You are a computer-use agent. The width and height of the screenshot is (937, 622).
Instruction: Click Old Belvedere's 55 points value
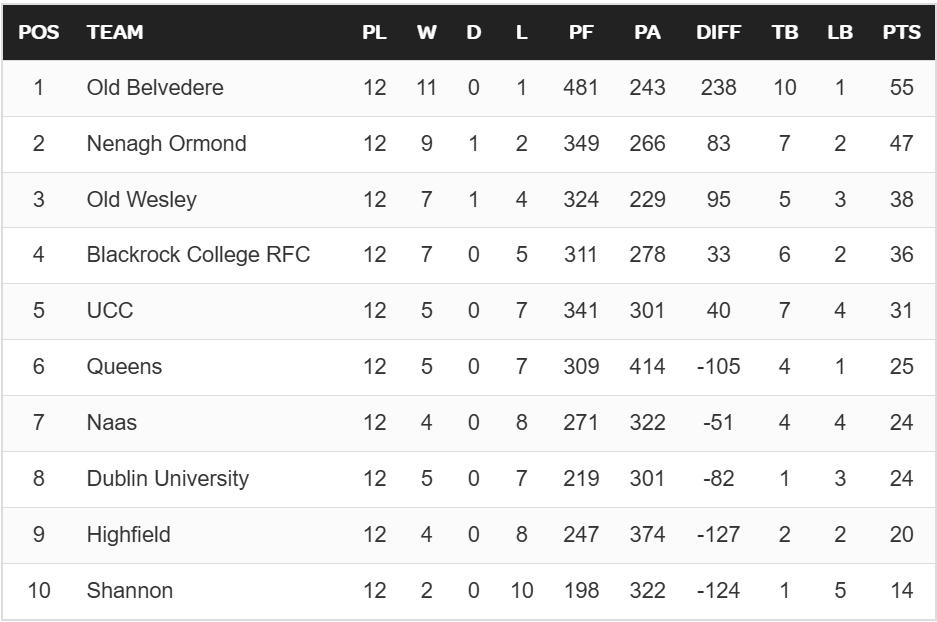pos(901,88)
